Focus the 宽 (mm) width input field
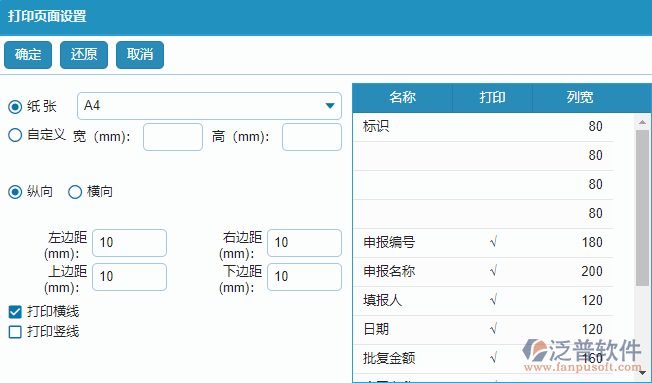This screenshot has width=652, height=383. coord(173,137)
